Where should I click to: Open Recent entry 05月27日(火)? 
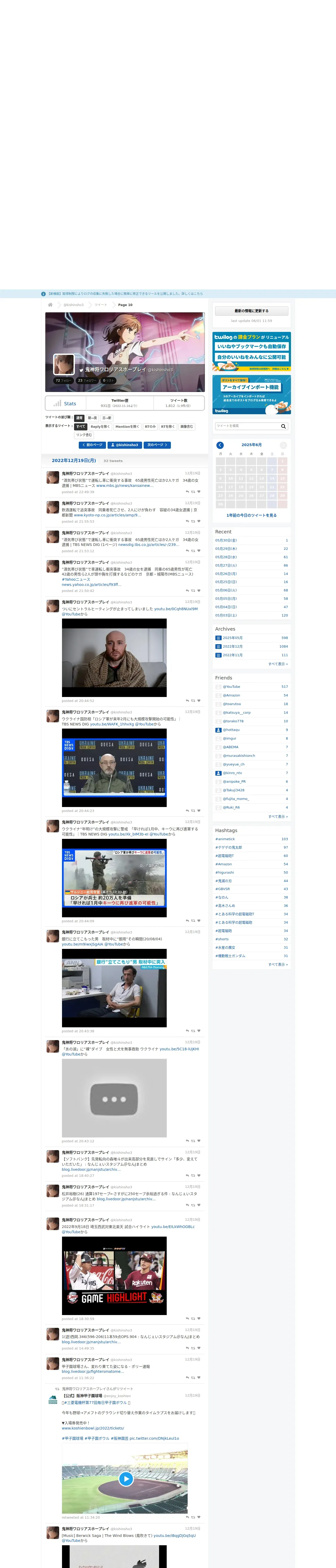tap(251, 566)
